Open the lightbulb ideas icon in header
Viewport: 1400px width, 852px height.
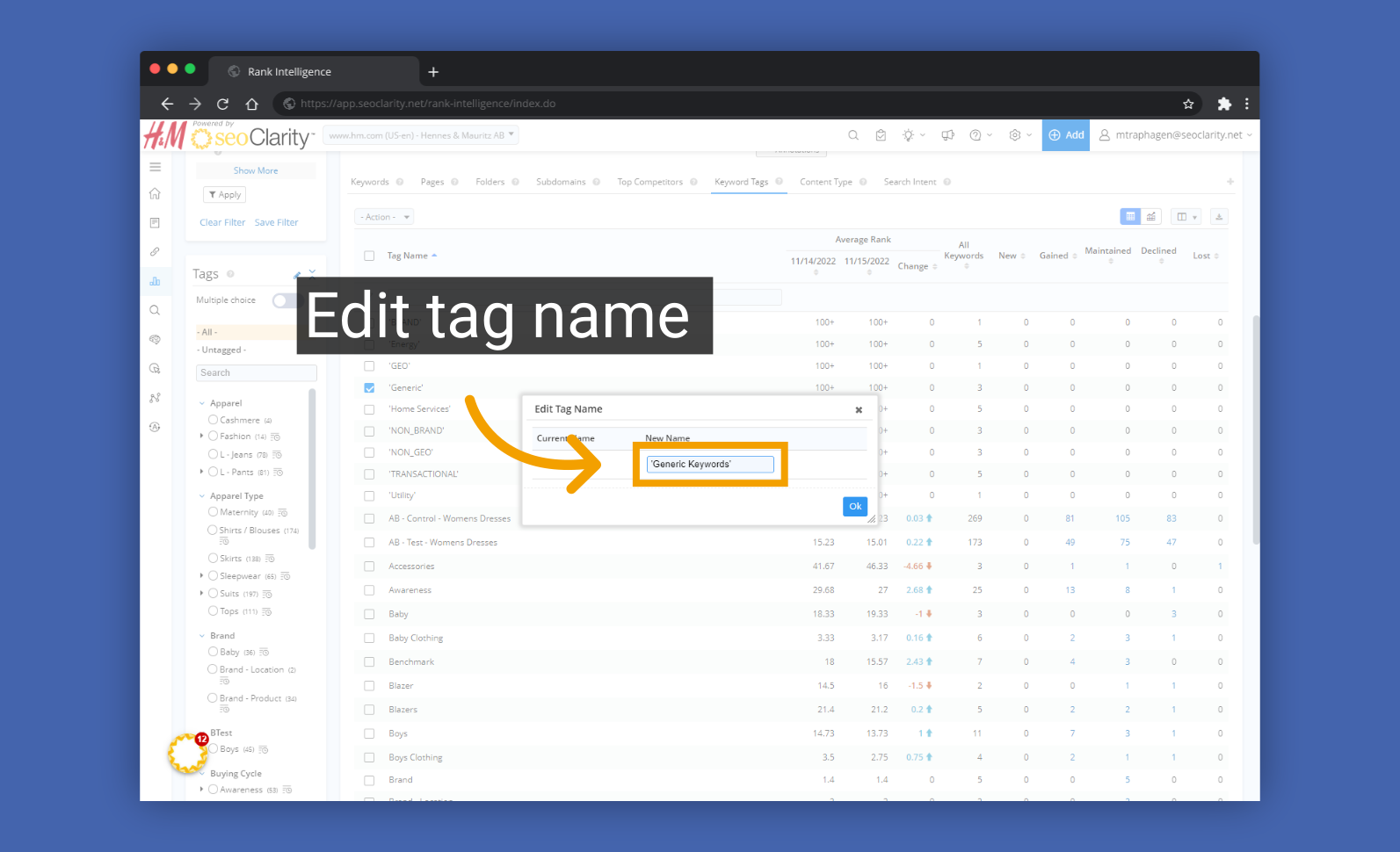click(909, 135)
